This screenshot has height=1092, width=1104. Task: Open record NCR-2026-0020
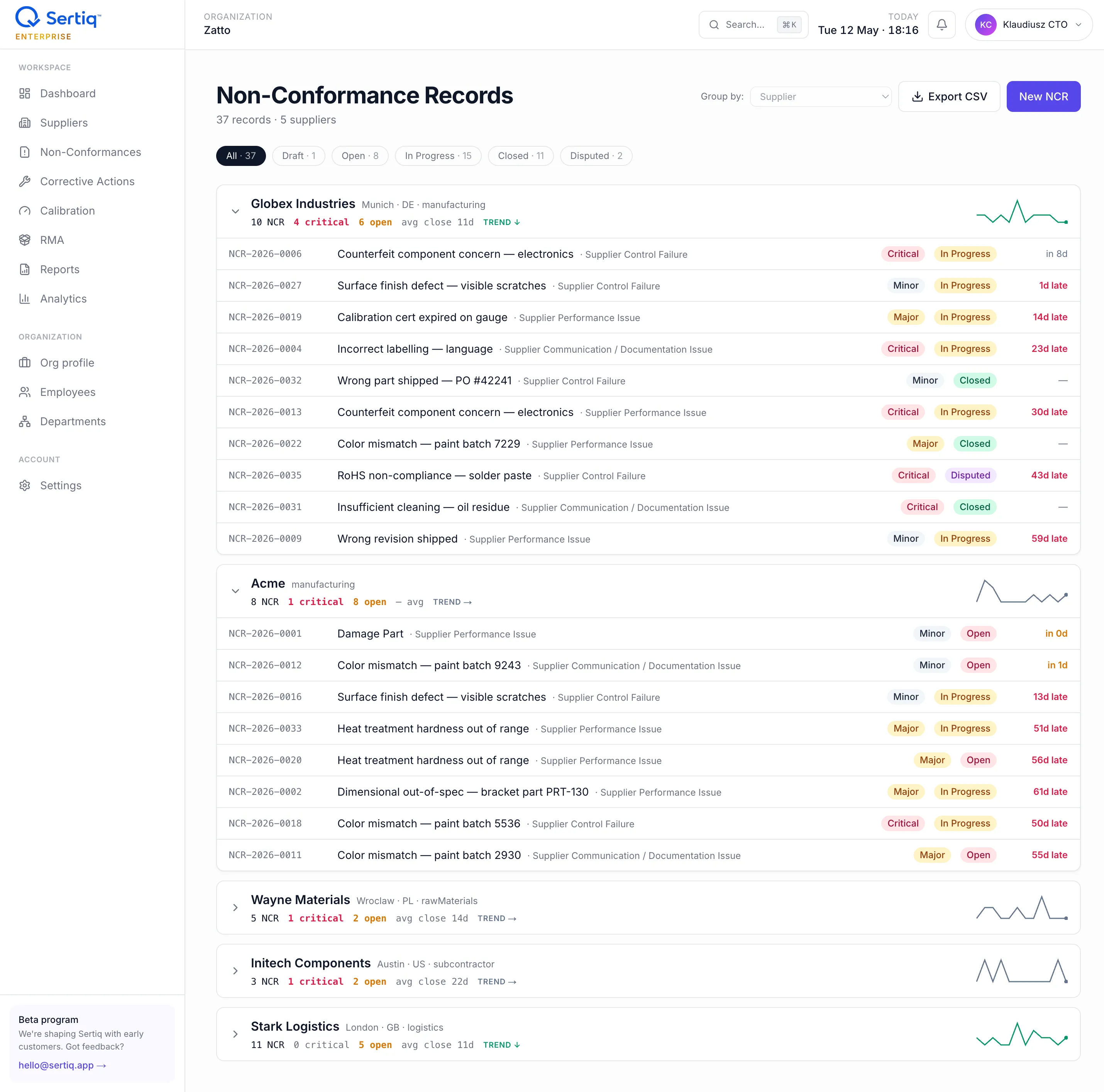pos(648,760)
